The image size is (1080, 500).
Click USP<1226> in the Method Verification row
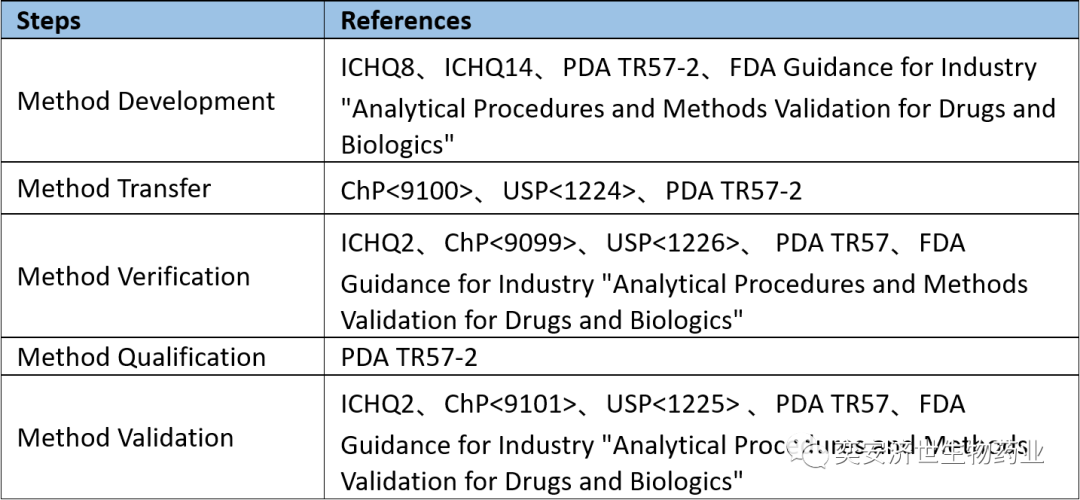(673, 243)
